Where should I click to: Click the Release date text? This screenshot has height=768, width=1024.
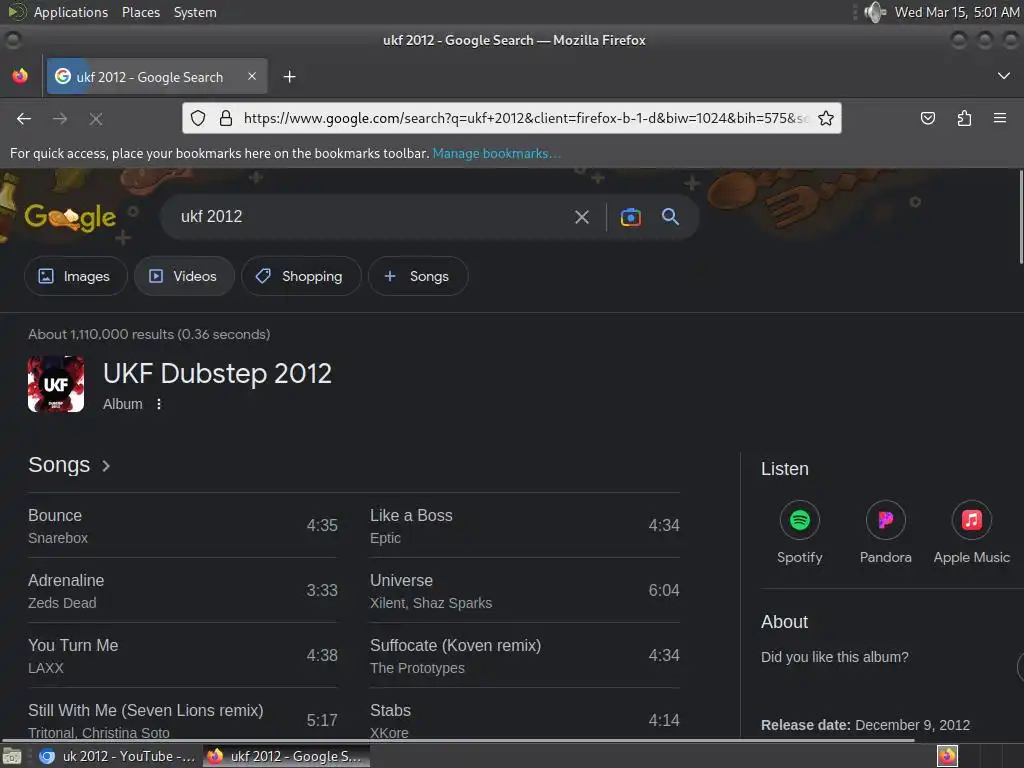click(x=865, y=725)
